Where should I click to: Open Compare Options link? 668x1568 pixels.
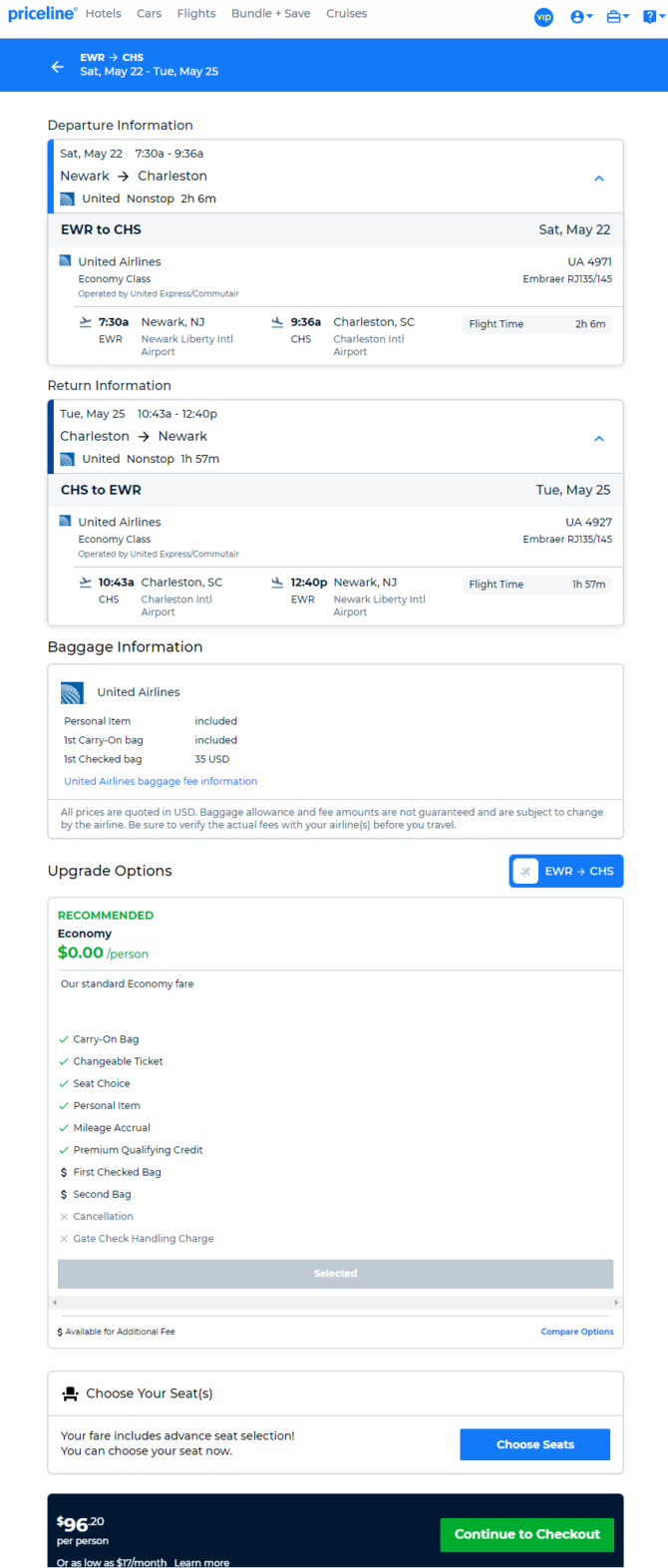tap(577, 1332)
